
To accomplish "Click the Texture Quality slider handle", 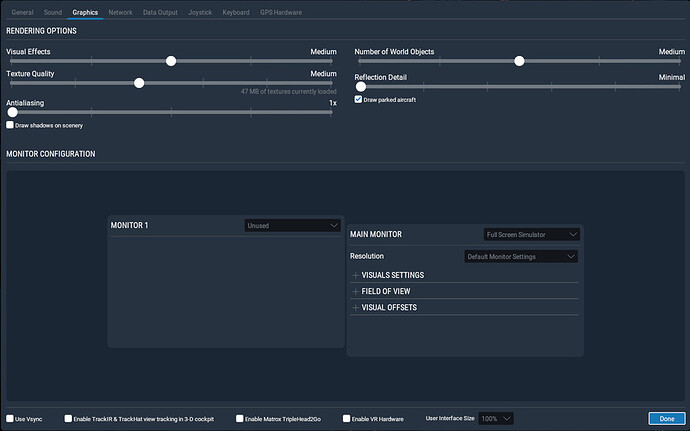I will 139,83.
